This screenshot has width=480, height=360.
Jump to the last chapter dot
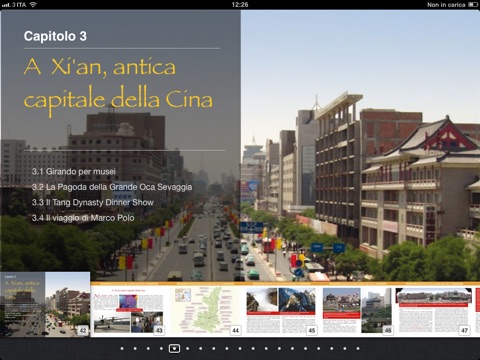coord(358,349)
